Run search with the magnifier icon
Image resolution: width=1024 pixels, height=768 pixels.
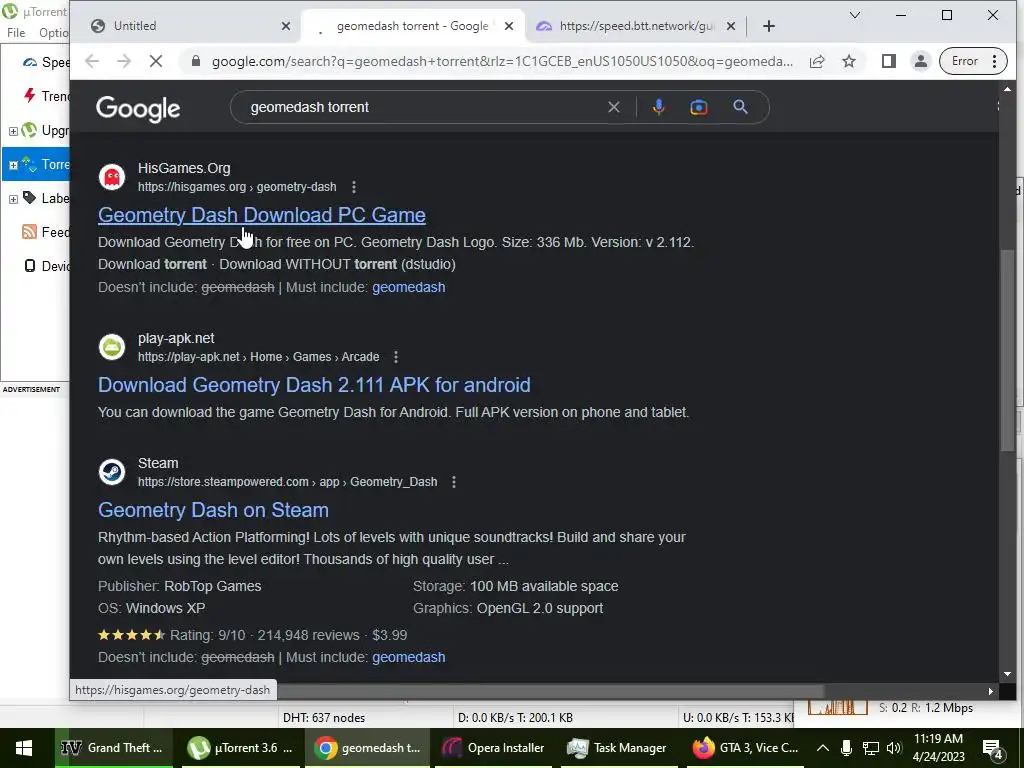pos(740,107)
